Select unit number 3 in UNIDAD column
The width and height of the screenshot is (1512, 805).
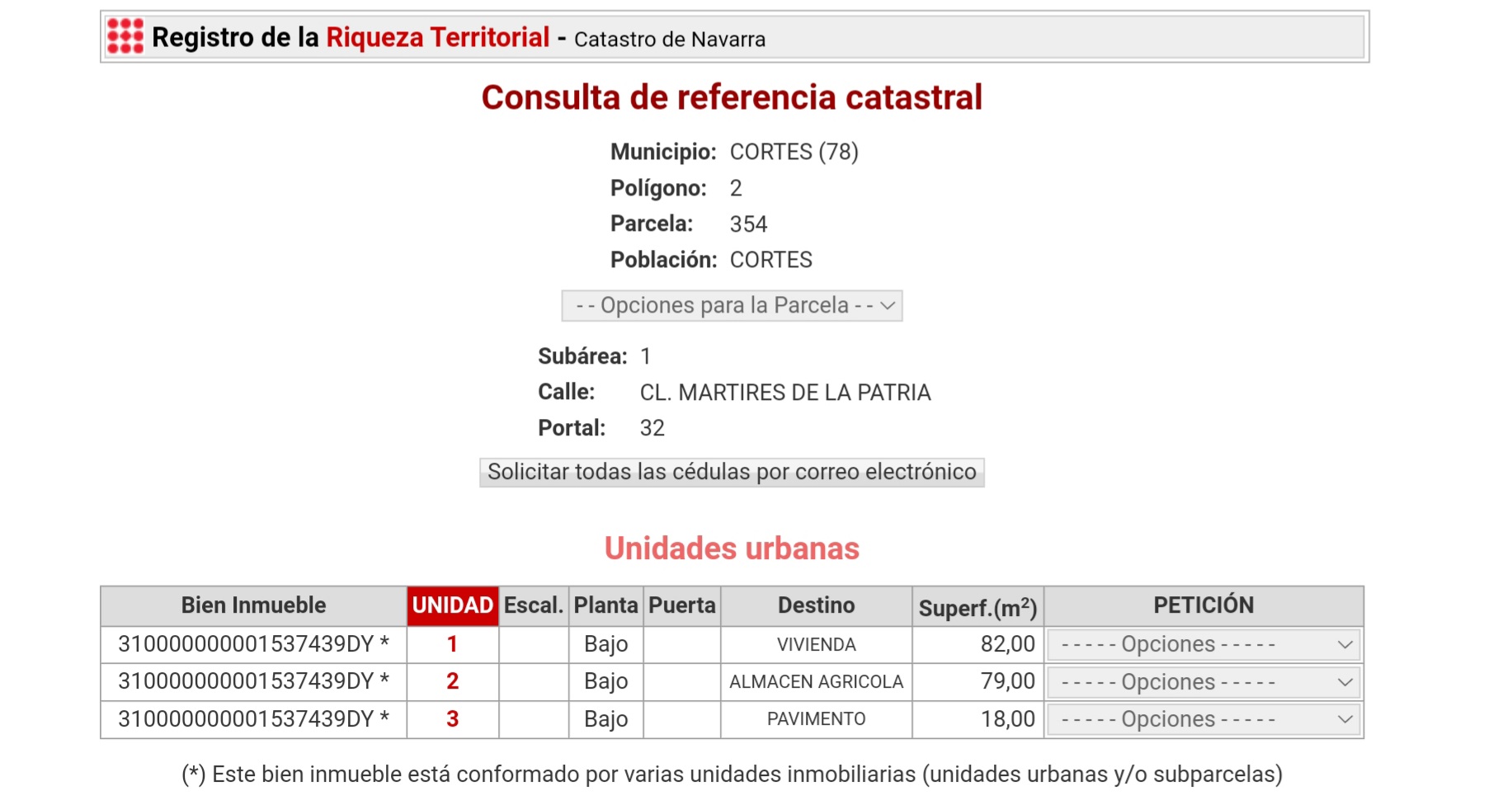pos(452,719)
